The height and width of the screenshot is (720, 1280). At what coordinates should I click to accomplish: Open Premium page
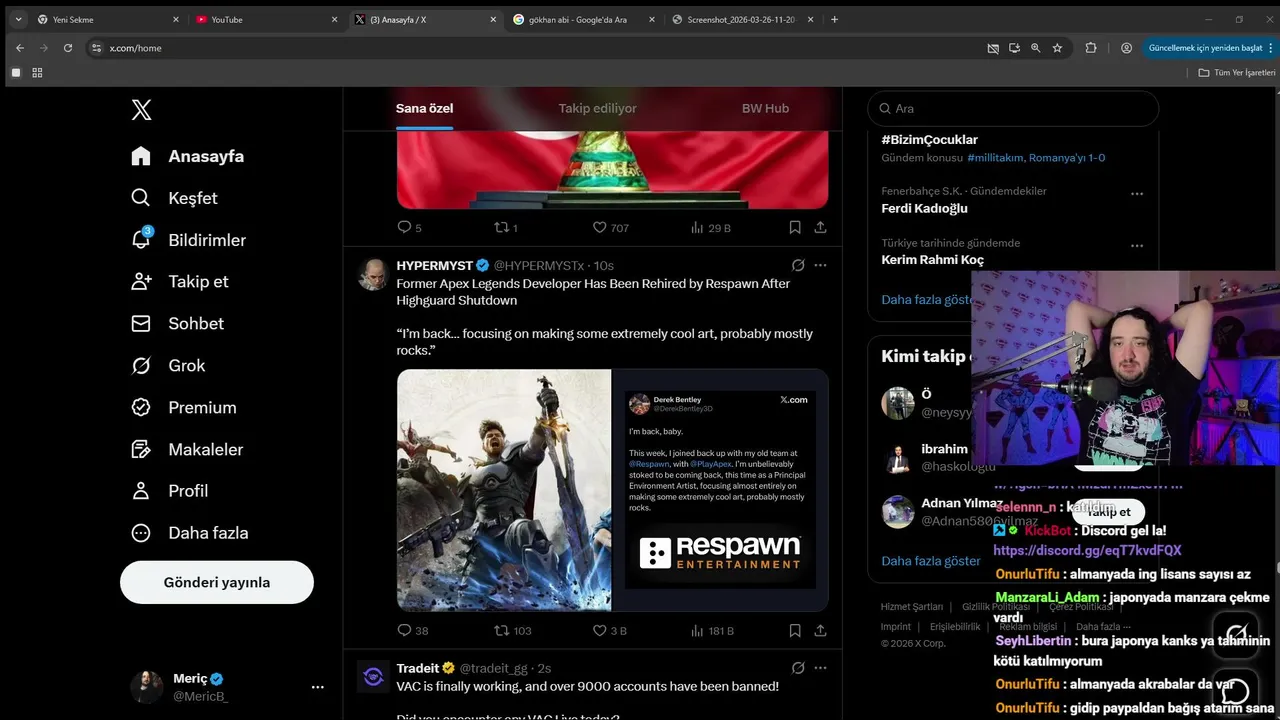click(x=184, y=408)
